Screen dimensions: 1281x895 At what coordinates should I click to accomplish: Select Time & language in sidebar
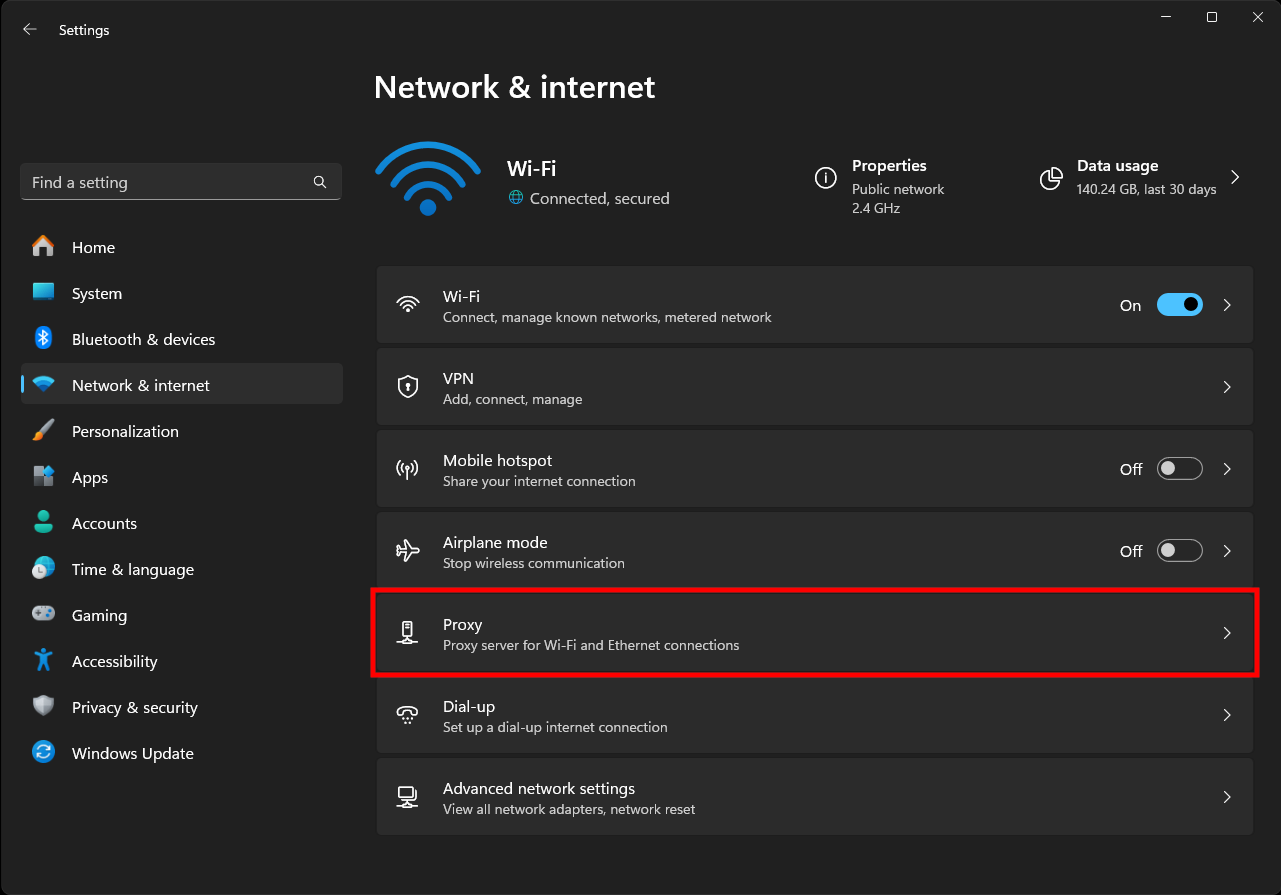coord(132,569)
